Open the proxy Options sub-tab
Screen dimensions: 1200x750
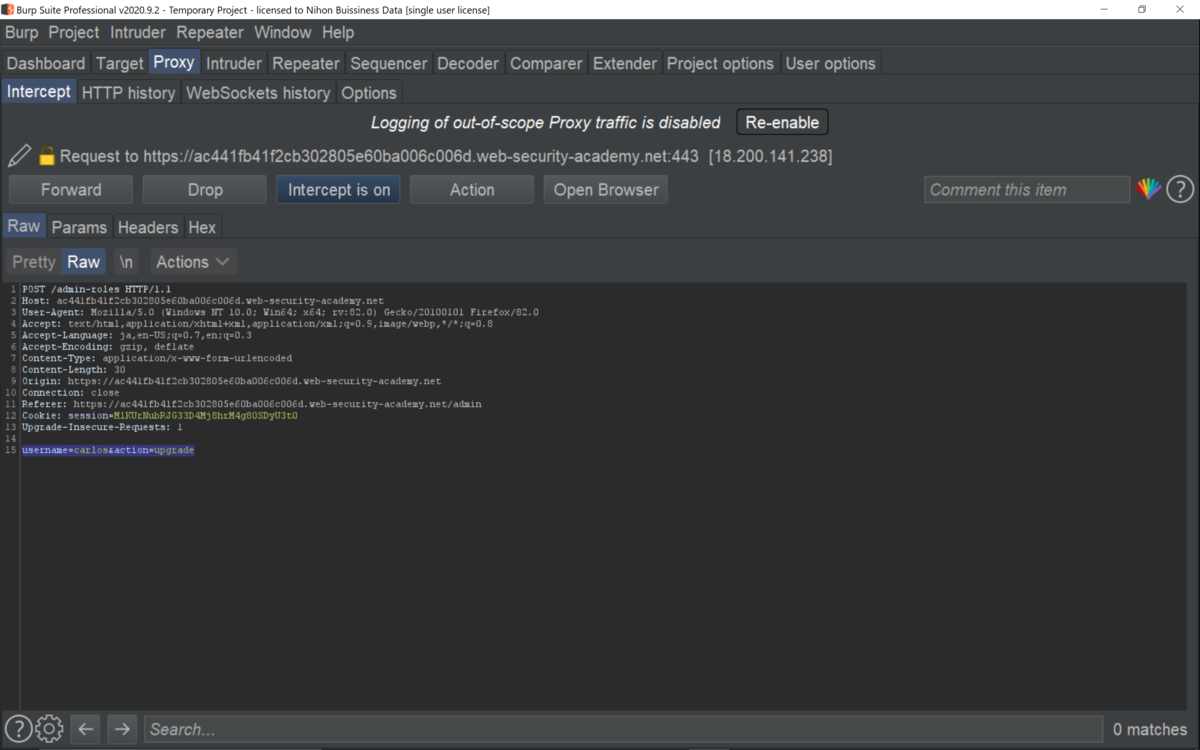click(369, 93)
